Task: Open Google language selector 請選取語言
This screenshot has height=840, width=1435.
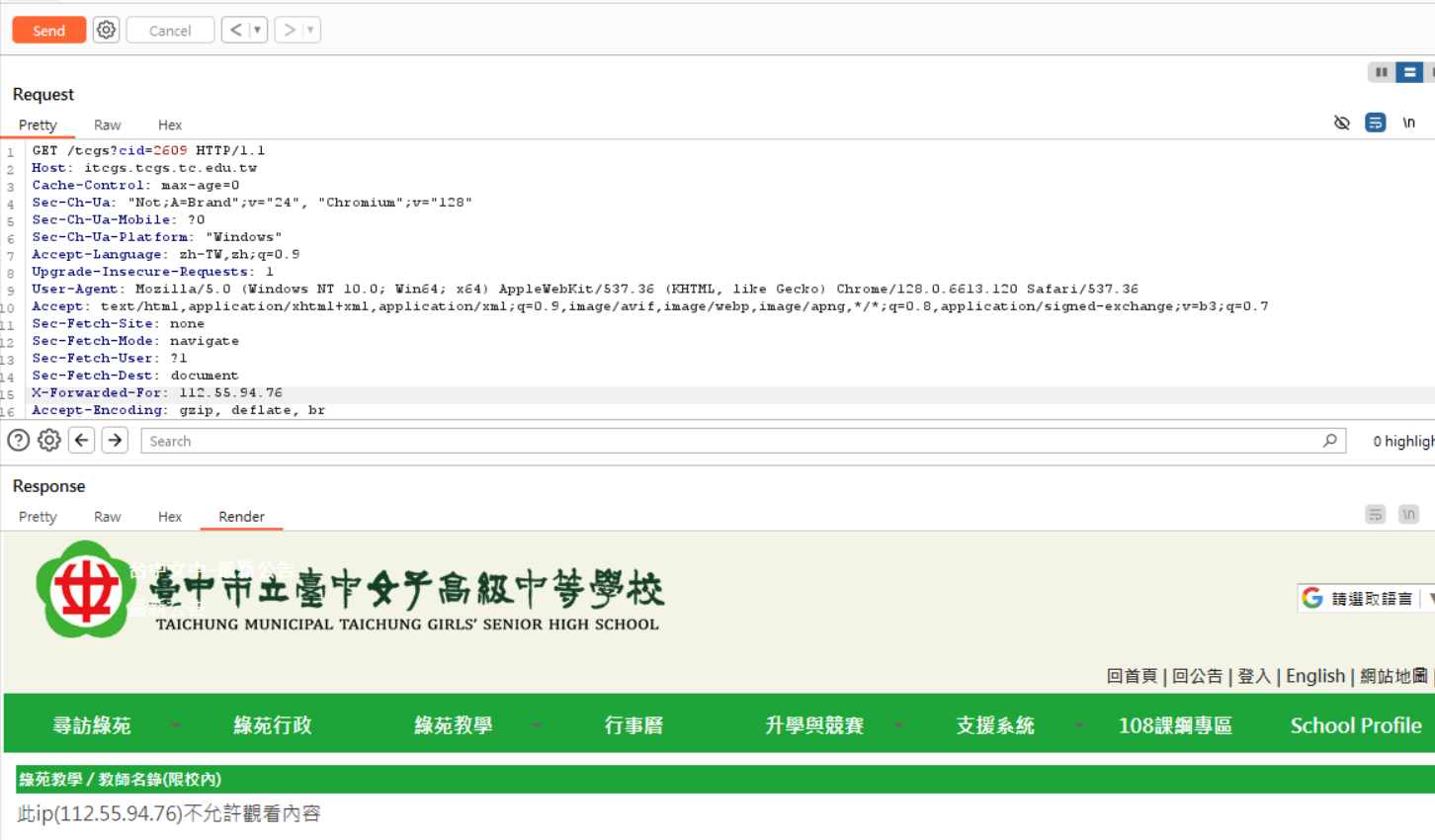Action: (1372, 599)
